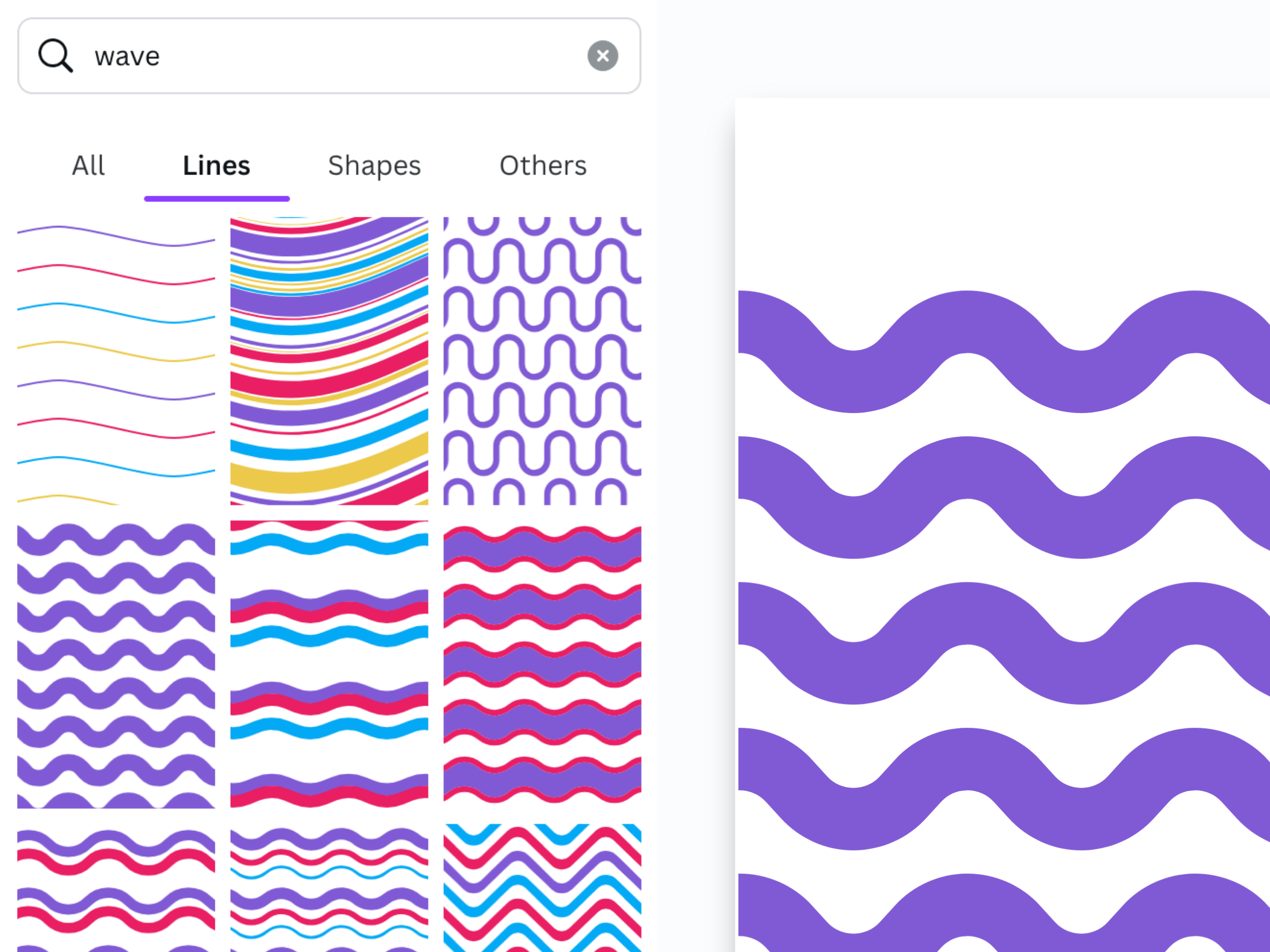Viewport: 1270px width, 952px height.
Task: Select the Lines tab
Action: [216, 165]
